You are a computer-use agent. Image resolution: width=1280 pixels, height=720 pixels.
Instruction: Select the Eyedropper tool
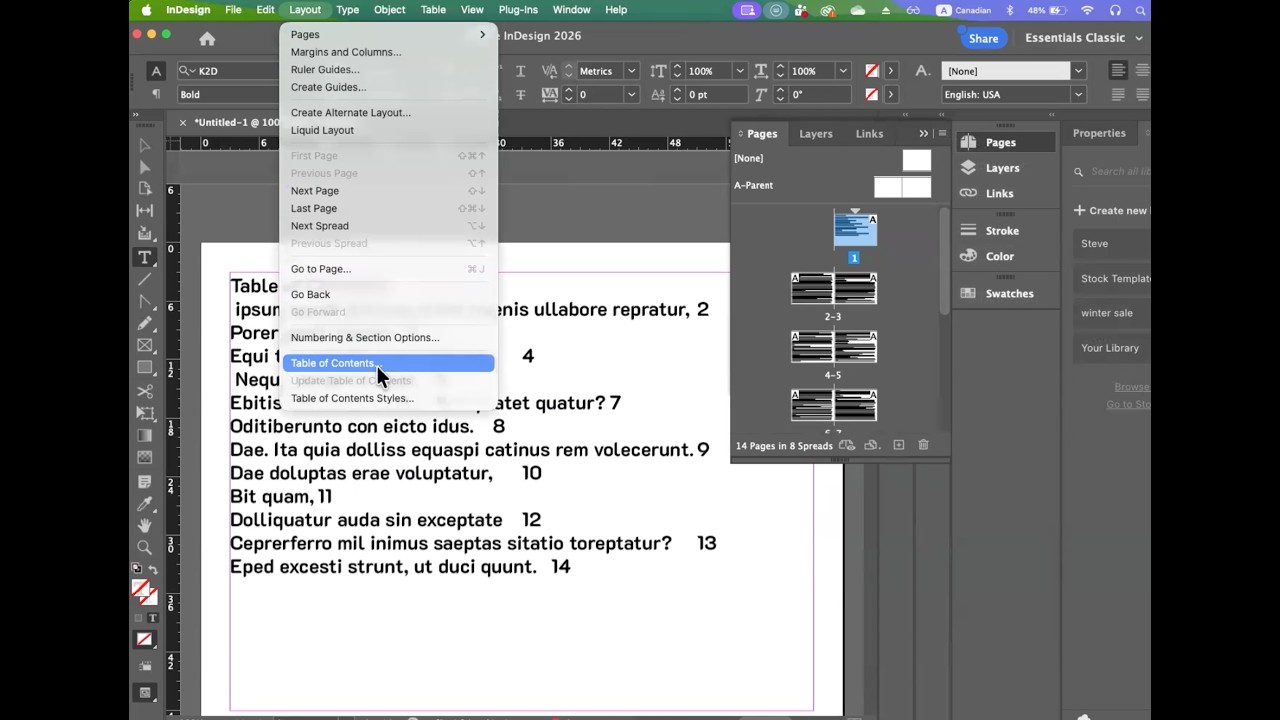(145, 503)
